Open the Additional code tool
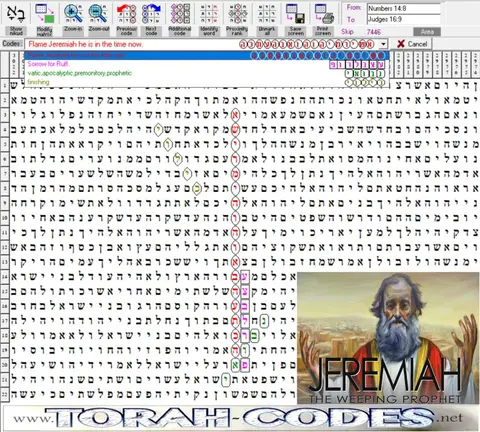This screenshot has width=480, height=432. click(180, 14)
